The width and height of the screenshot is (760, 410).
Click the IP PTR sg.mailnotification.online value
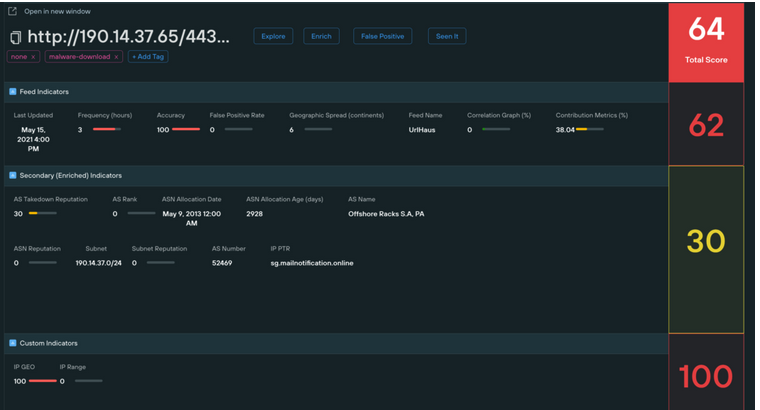311,263
